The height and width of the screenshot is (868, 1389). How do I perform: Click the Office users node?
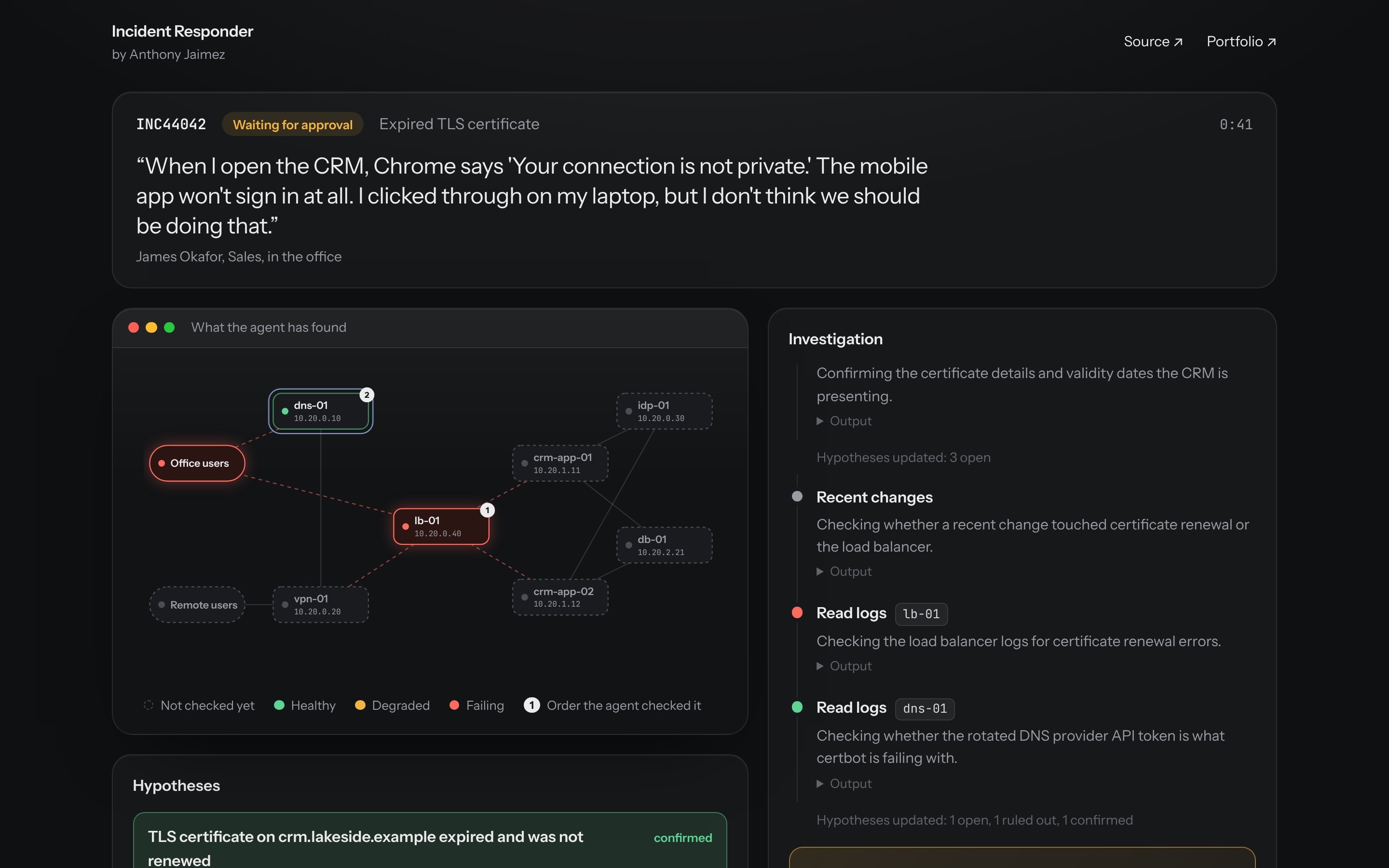click(x=197, y=463)
